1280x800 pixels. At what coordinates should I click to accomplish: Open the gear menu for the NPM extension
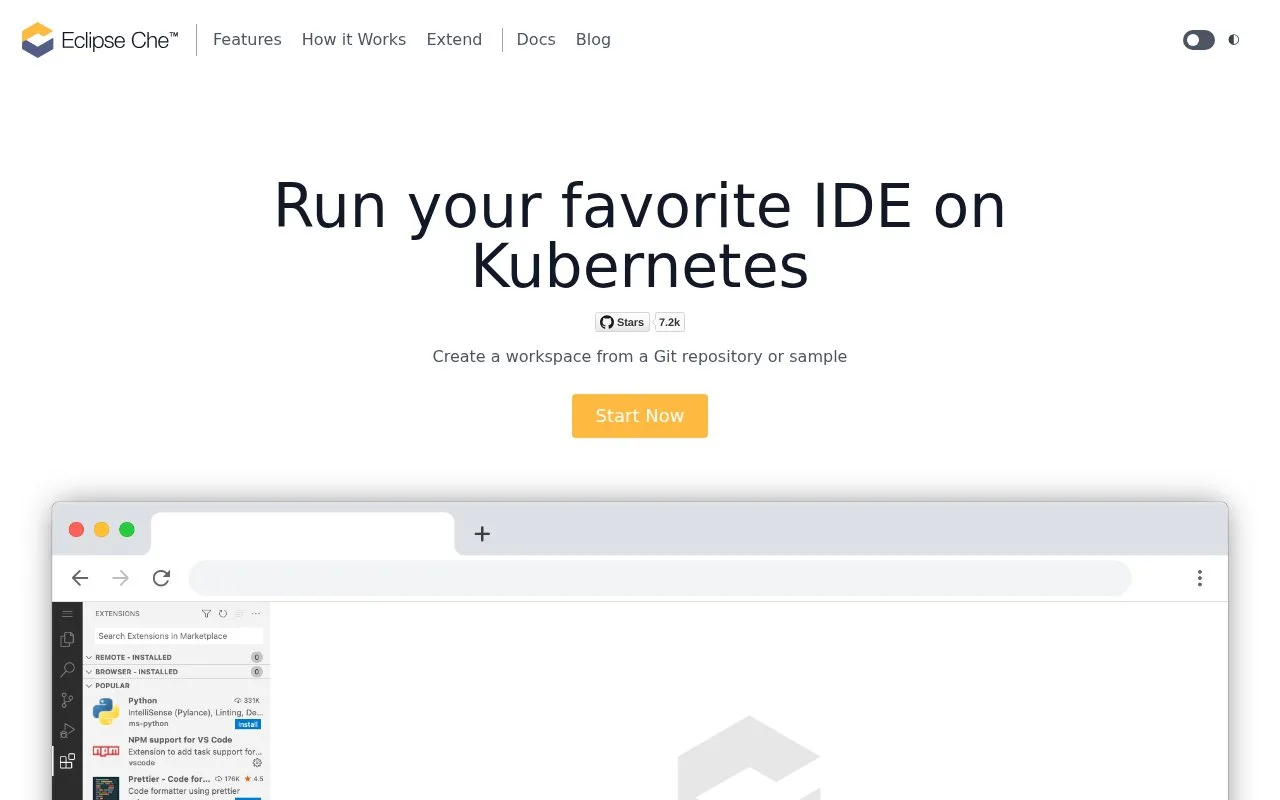click(256, 763)
